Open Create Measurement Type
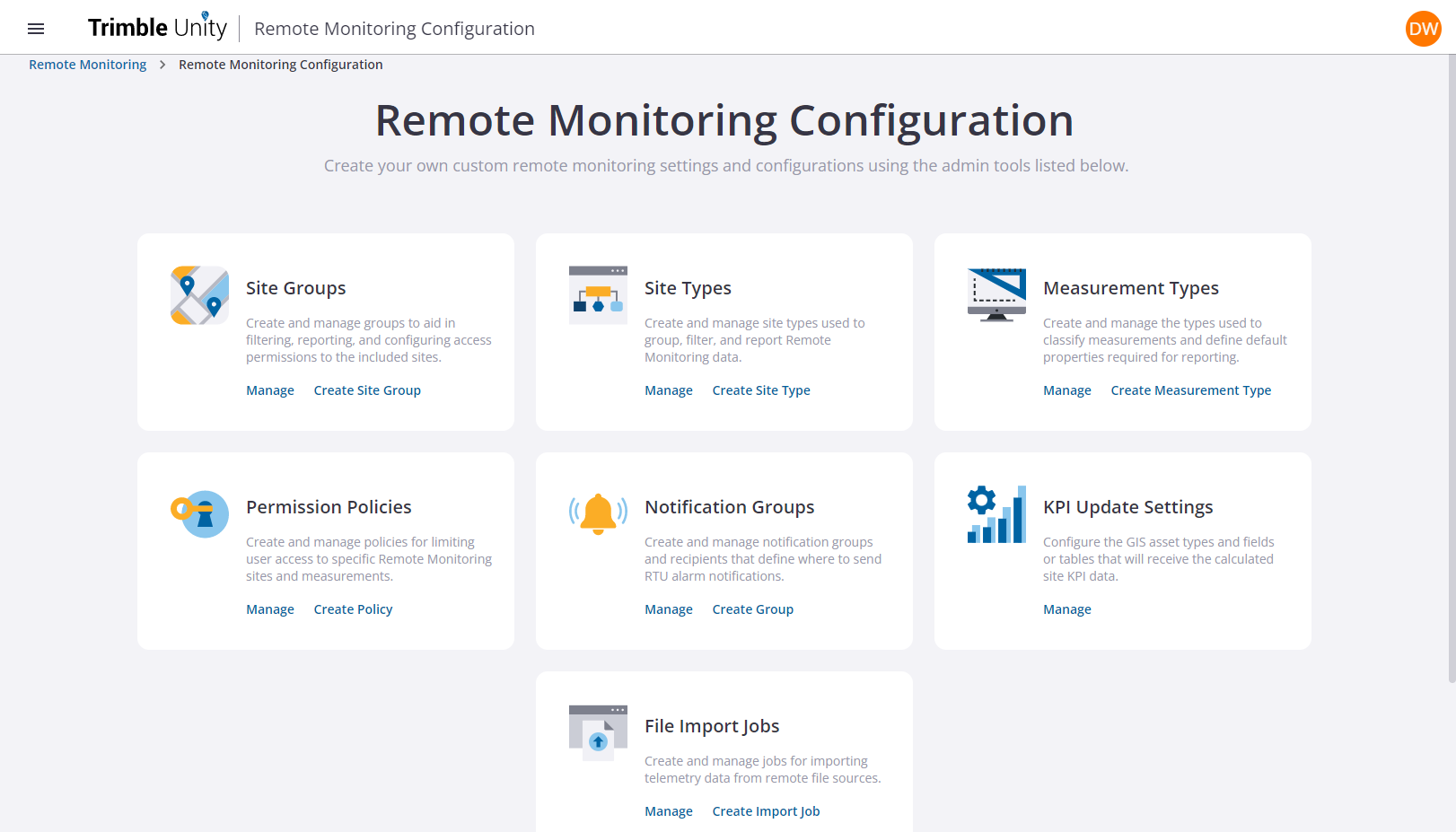This screenshot has width=1456, height=832. tap(1191, 390)
